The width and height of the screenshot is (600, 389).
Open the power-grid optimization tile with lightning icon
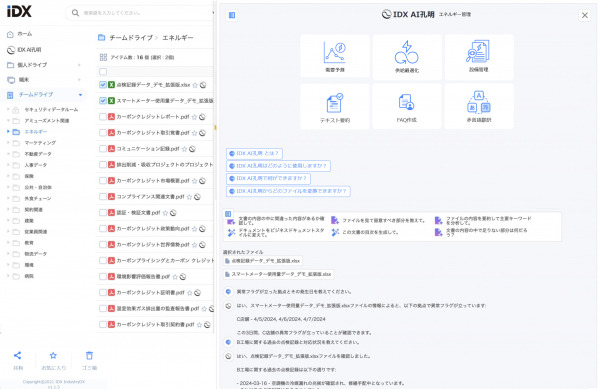pos(407,57)
